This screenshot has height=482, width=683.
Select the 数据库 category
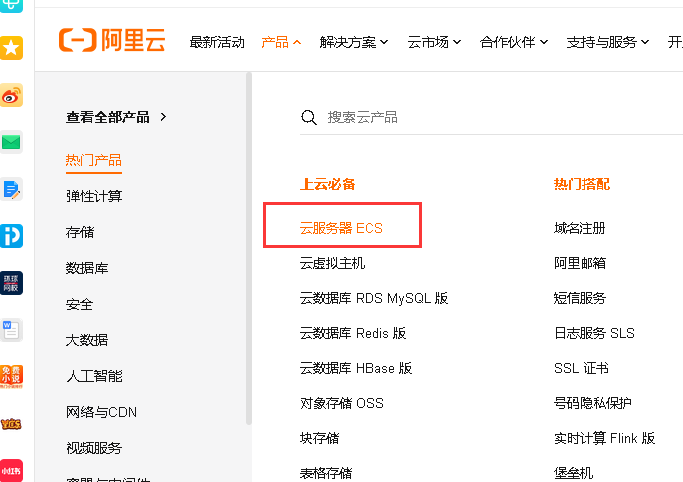click(87, 268)
